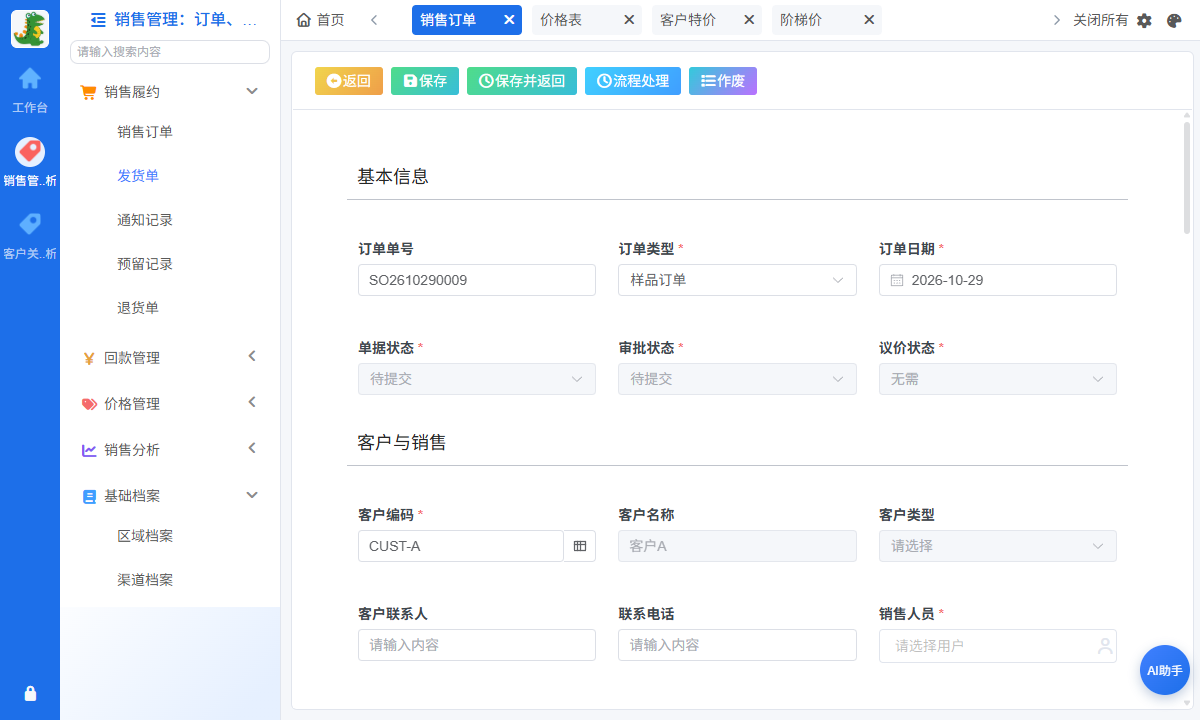
Task: Switch to the 客户特价 tab
Action: [x=688, y=20]
